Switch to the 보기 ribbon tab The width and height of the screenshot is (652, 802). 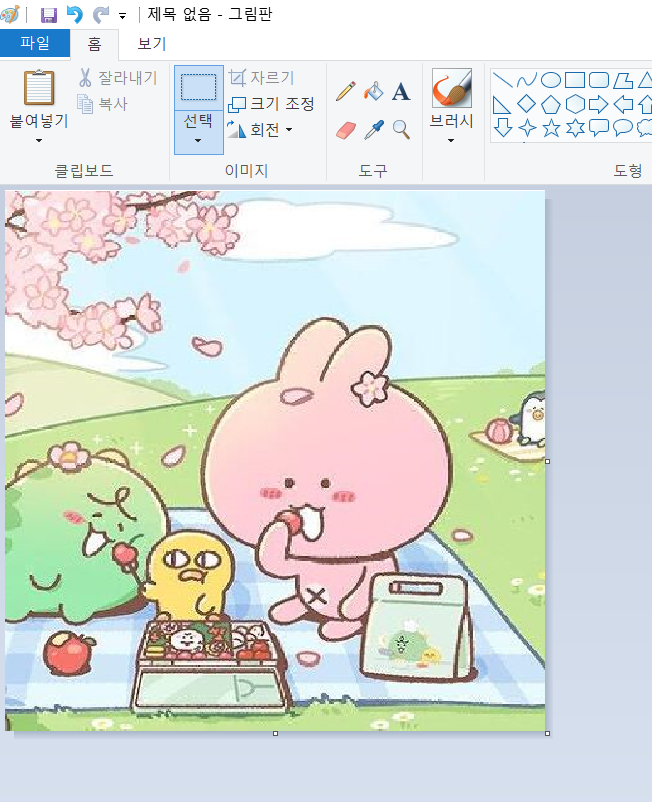click(x=152, y=44)
